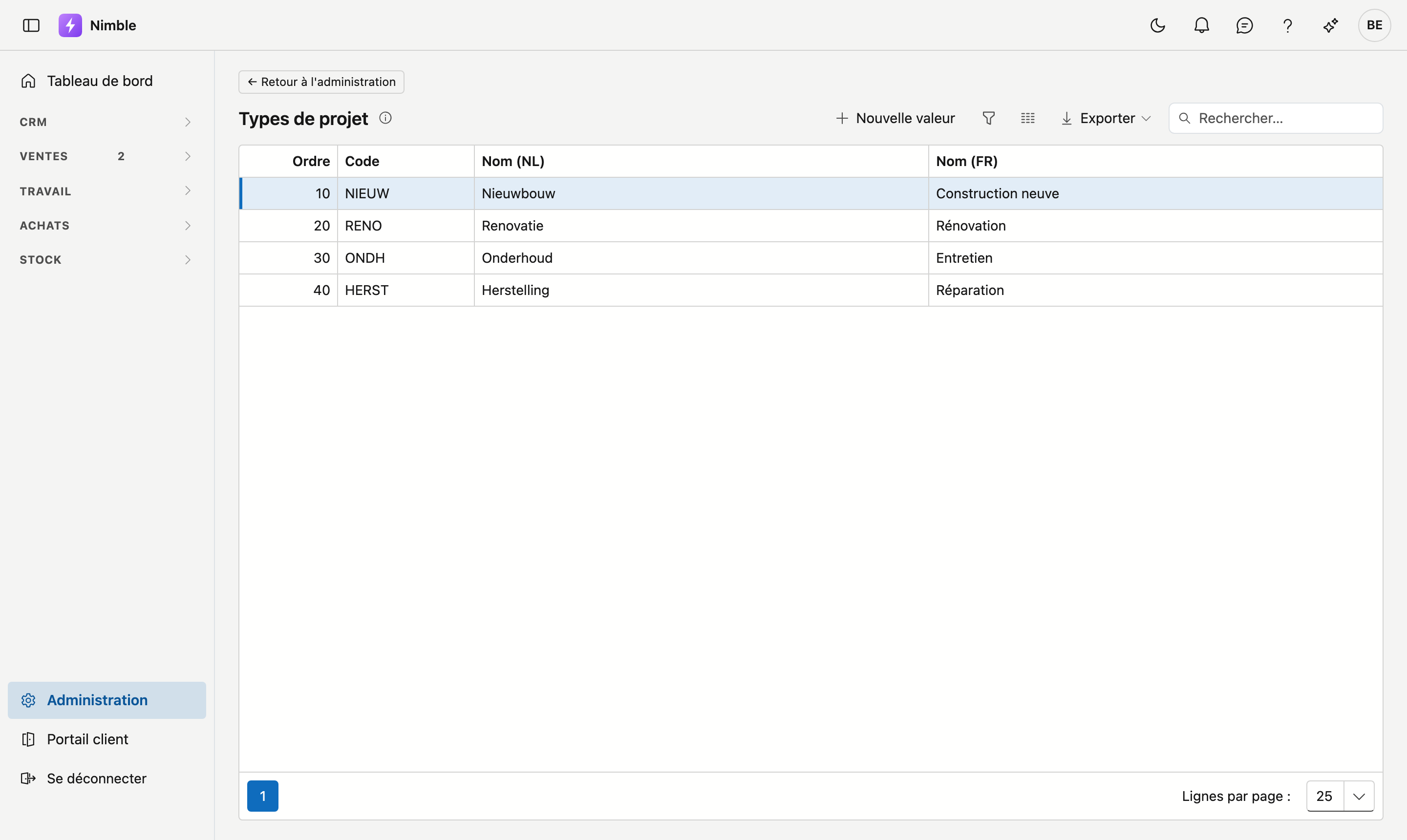This screenshot has width=1407, height=840.
Task: Click Se déconnecter
Action: 107,778
